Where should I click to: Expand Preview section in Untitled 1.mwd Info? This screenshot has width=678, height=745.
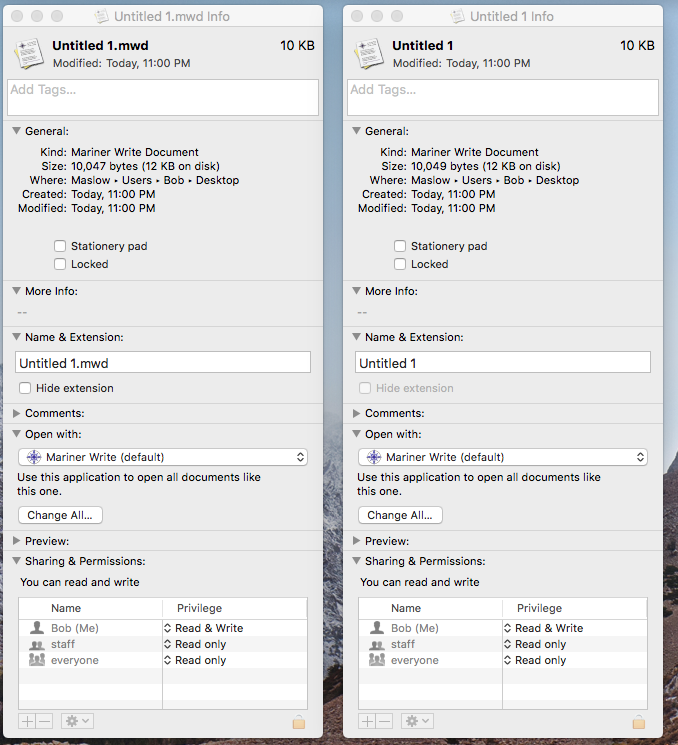(17, 541)
